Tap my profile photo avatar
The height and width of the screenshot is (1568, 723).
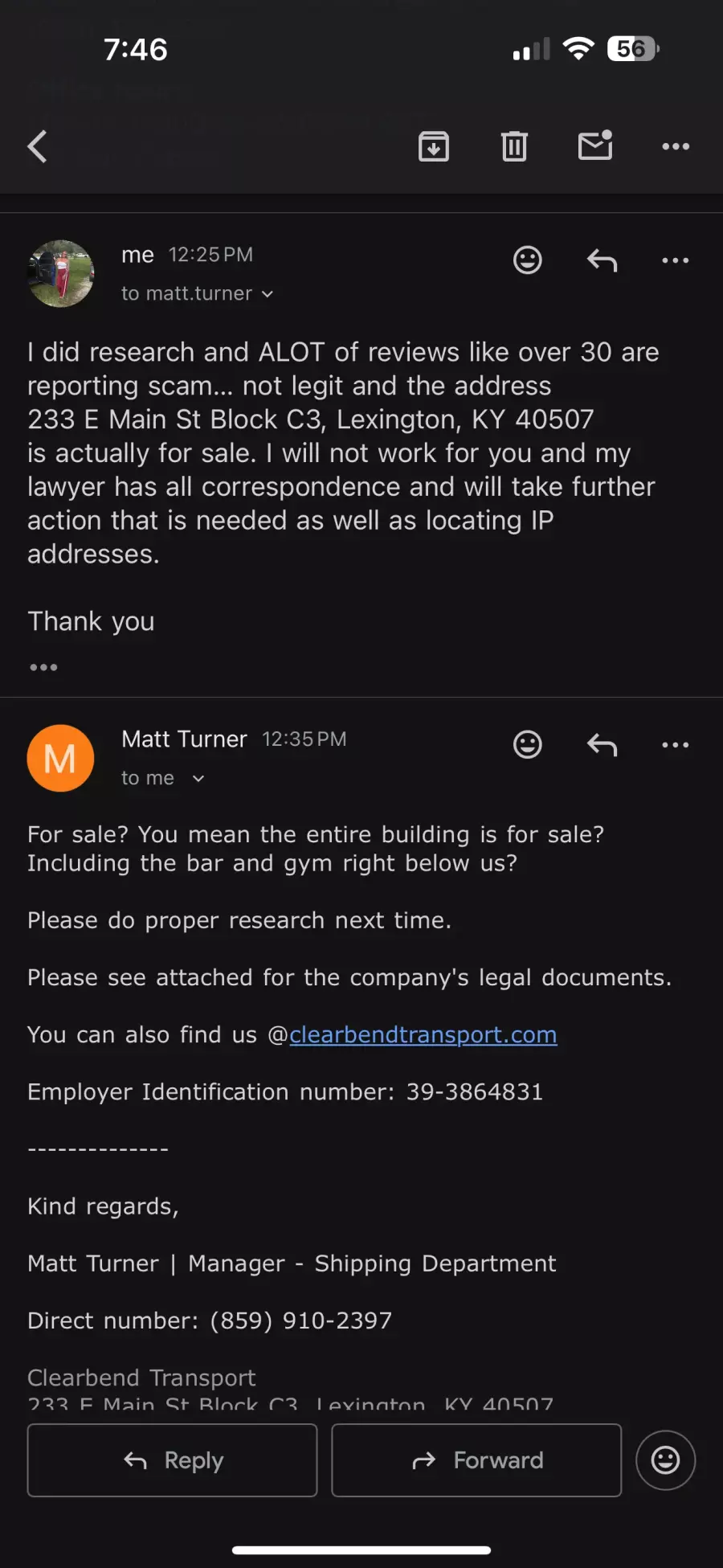[x=61, y=274]
